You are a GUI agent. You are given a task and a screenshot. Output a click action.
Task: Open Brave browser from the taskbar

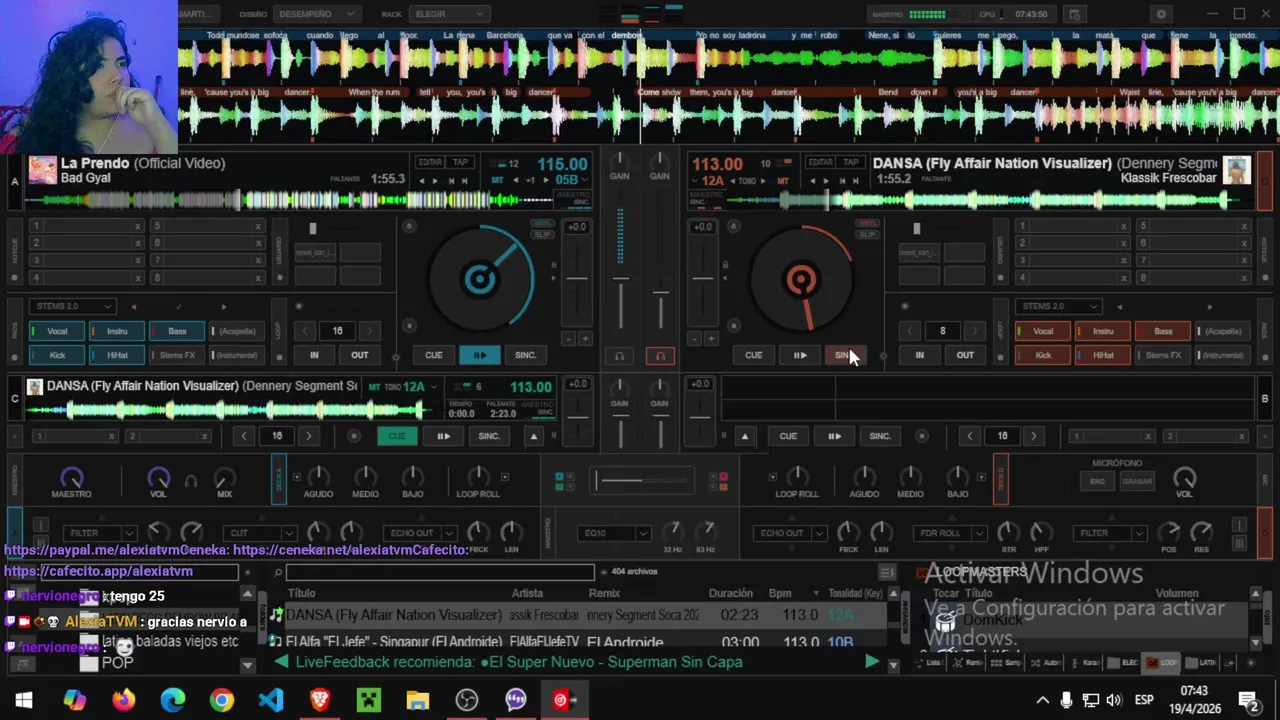click(320, 700)
